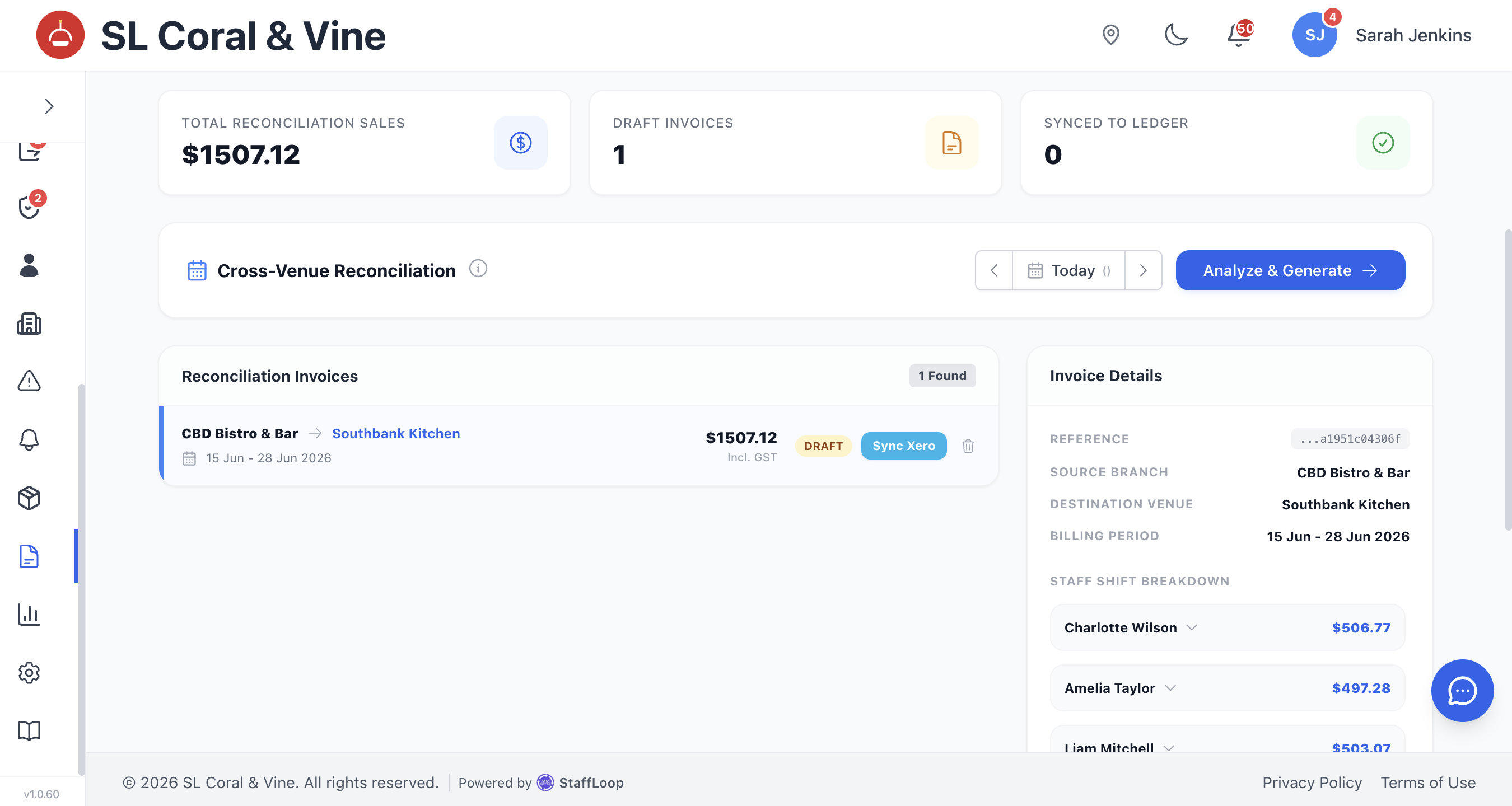Open the building venues icon in sidebar

[x=29, y=323]
